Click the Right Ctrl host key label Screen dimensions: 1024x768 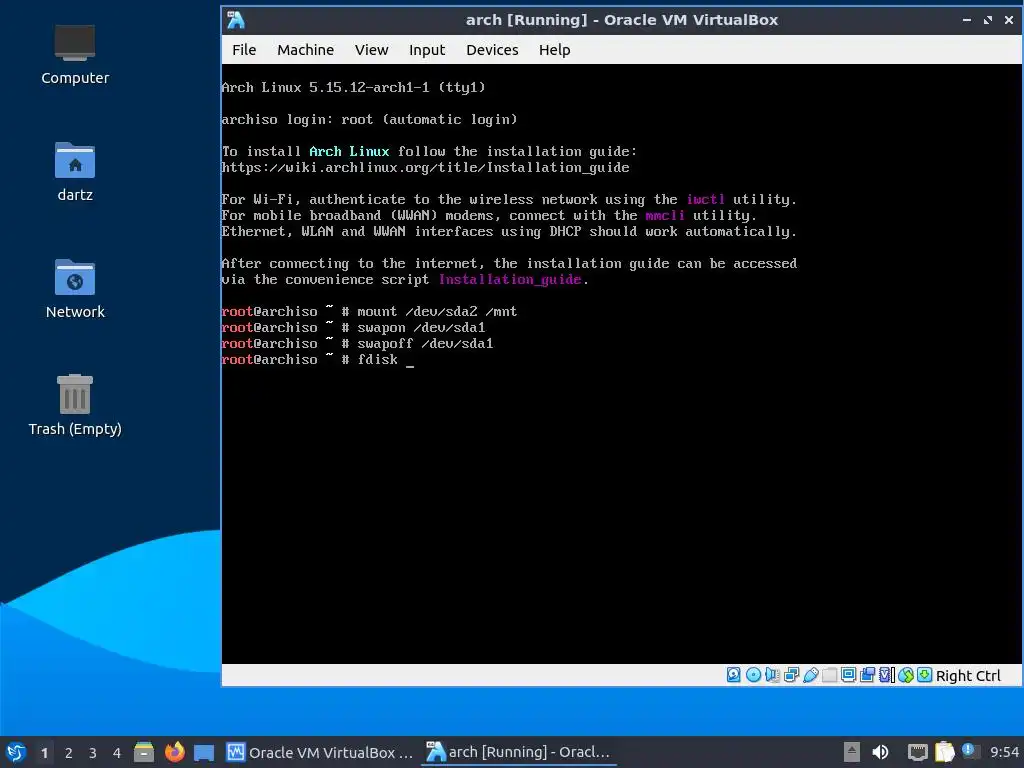point(968,676)
